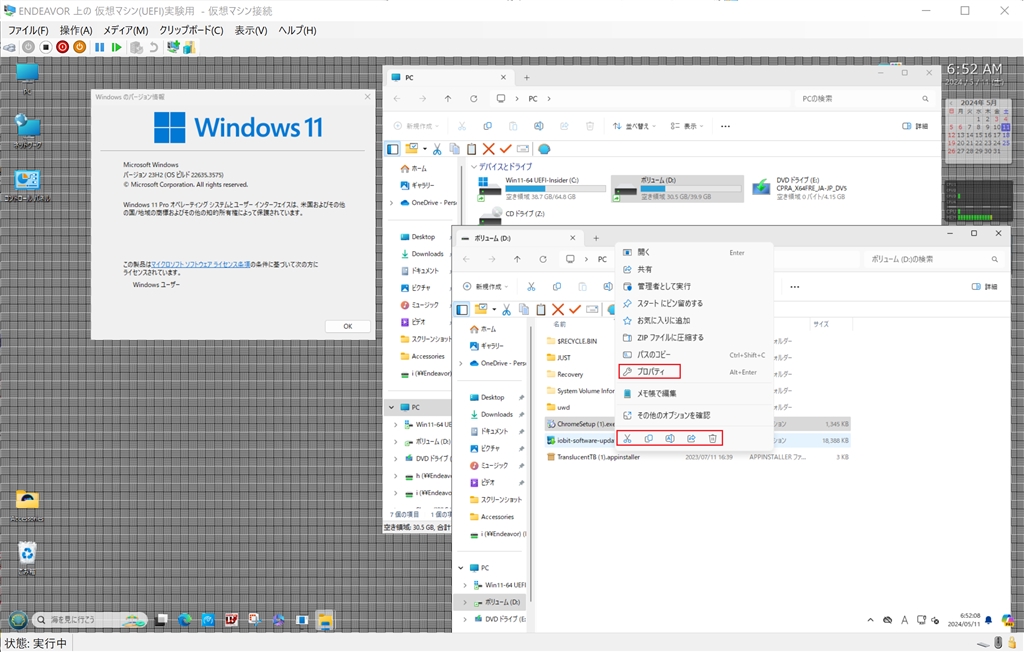The width and height of the screenshot is (1024, 652).
Task: Click the taskbar search box
Action: click(89, 619)
